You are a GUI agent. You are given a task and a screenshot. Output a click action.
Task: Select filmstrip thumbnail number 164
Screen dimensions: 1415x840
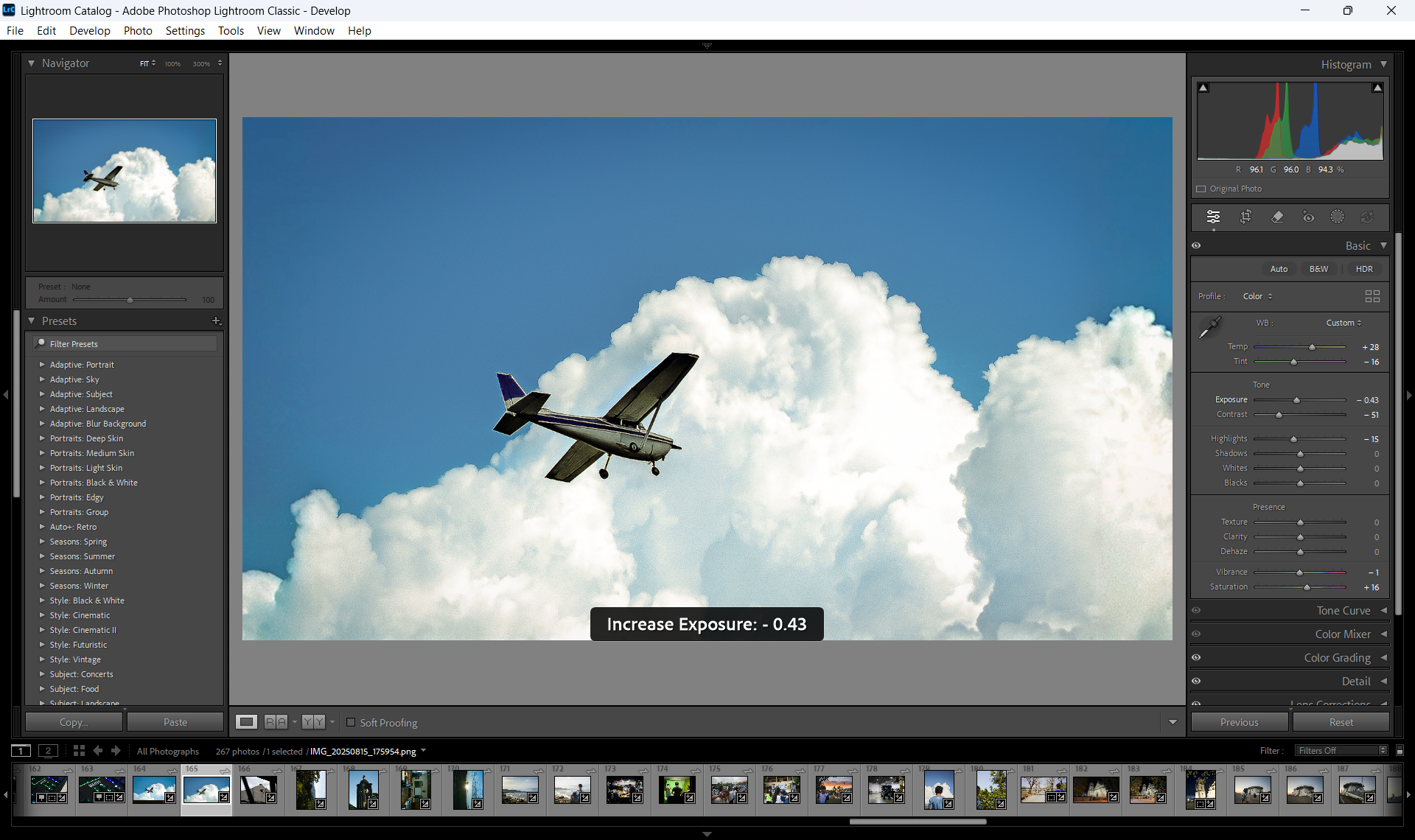point(153,790)
